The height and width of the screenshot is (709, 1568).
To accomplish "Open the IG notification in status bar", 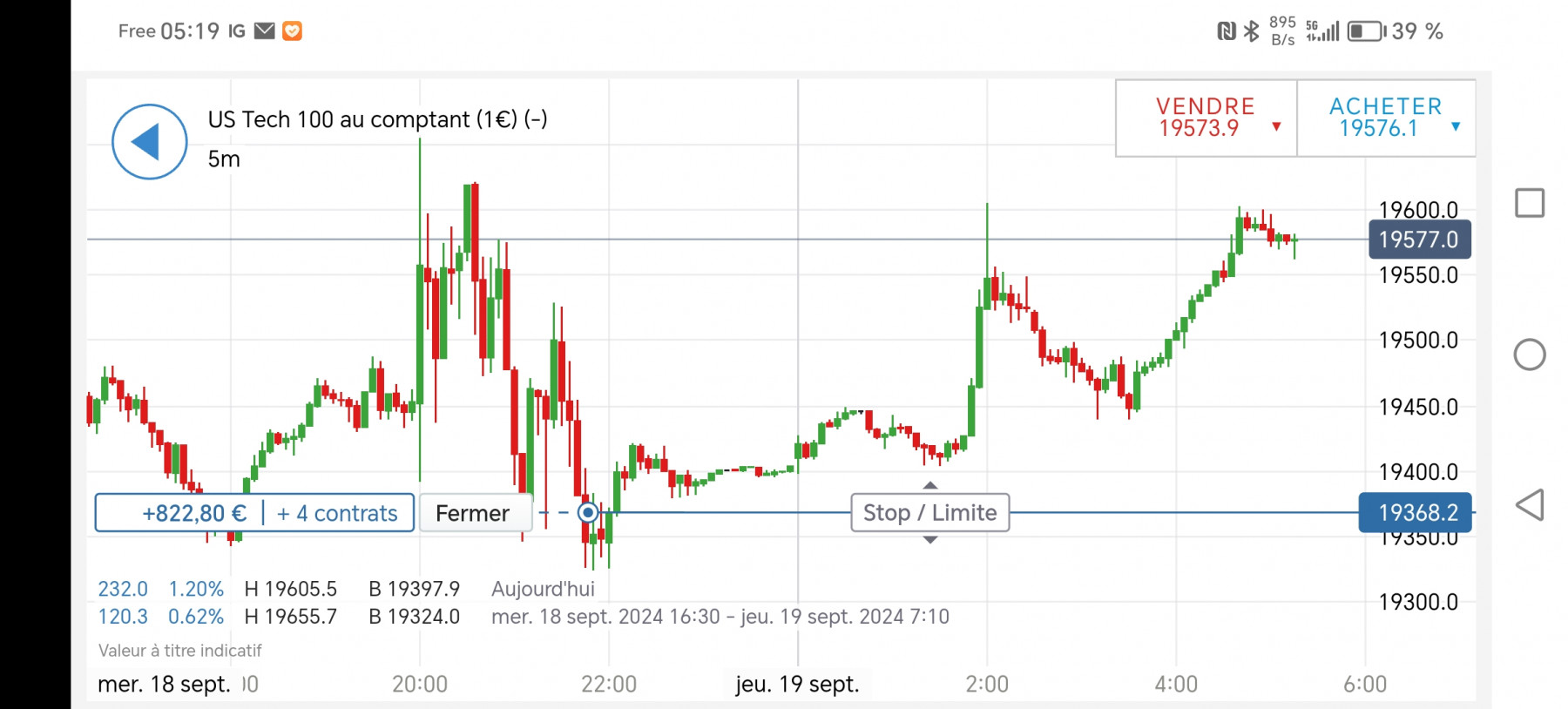I will click(x=237, y=31).
